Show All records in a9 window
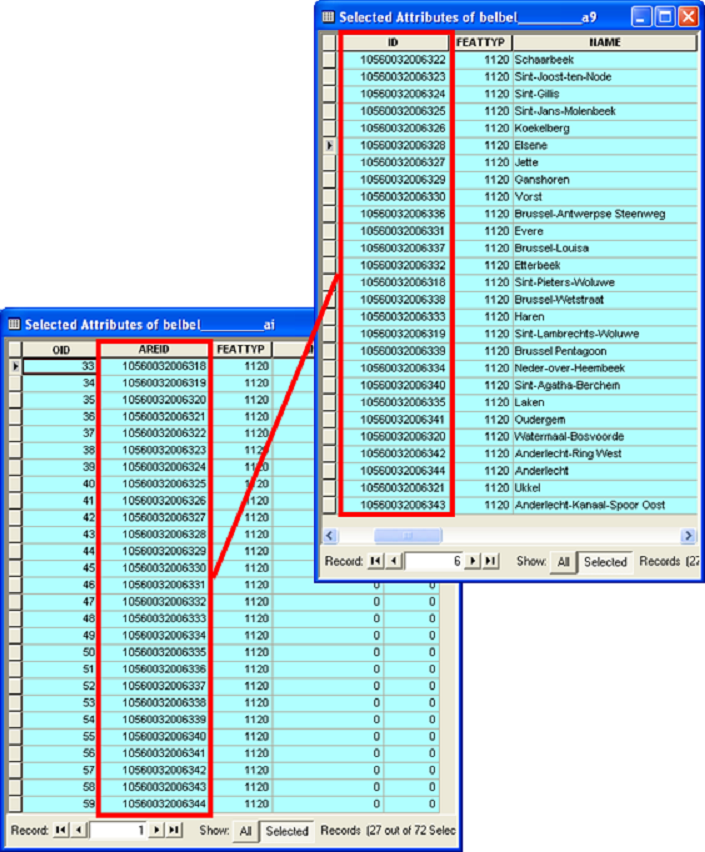This screenshot has width=705, height=852. coord(563,561)
